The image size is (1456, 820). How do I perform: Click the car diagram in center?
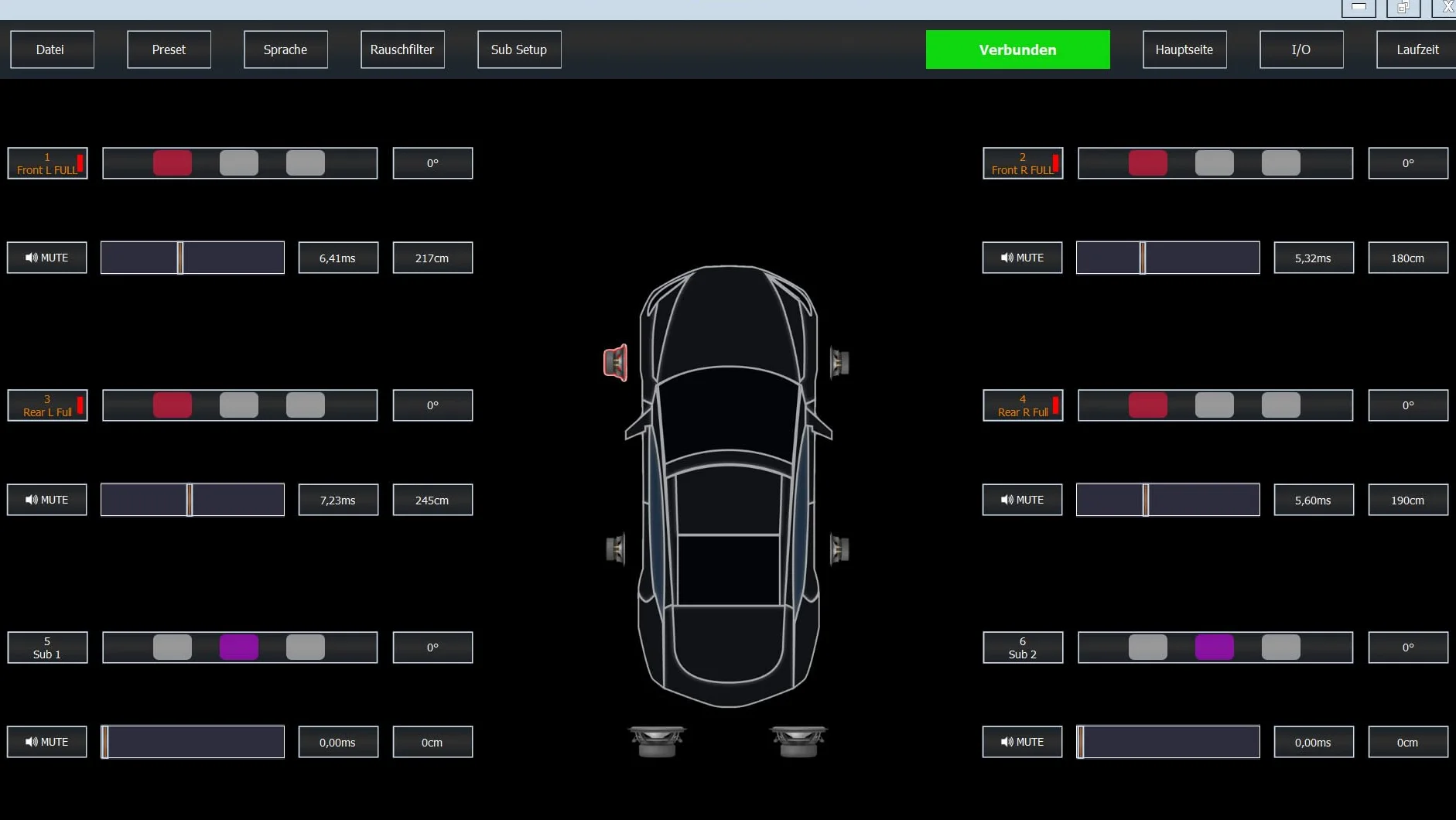(x=729, y=486)
